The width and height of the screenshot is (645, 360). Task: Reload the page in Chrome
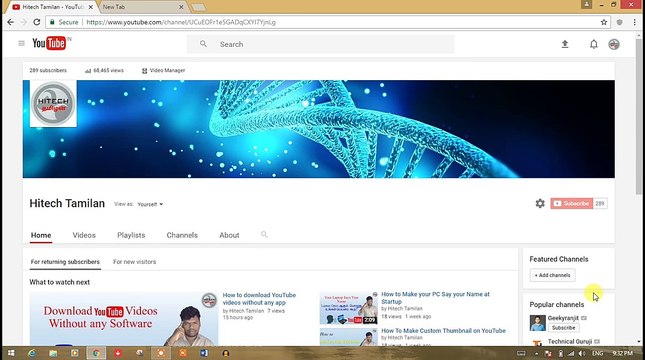click(x=37, y=22)
